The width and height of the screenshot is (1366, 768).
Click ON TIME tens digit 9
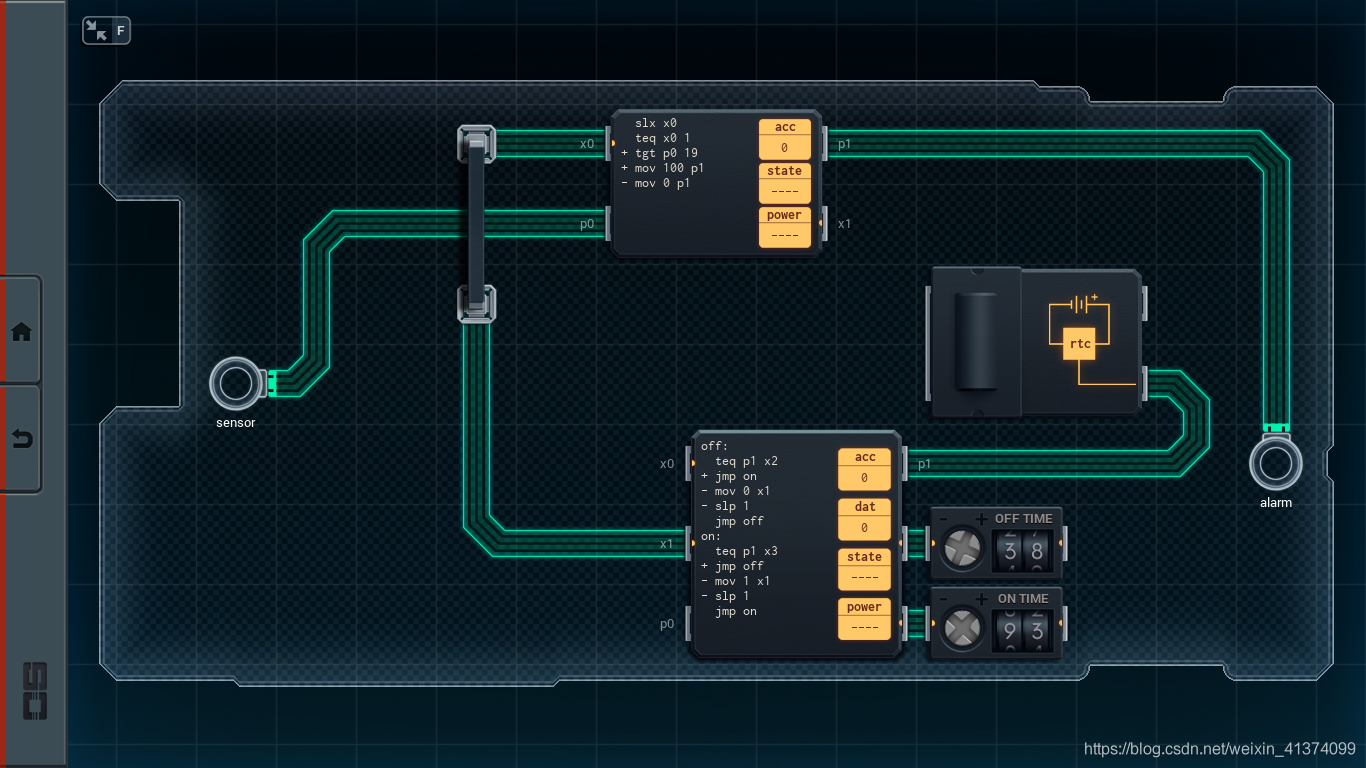(1010, 630)
